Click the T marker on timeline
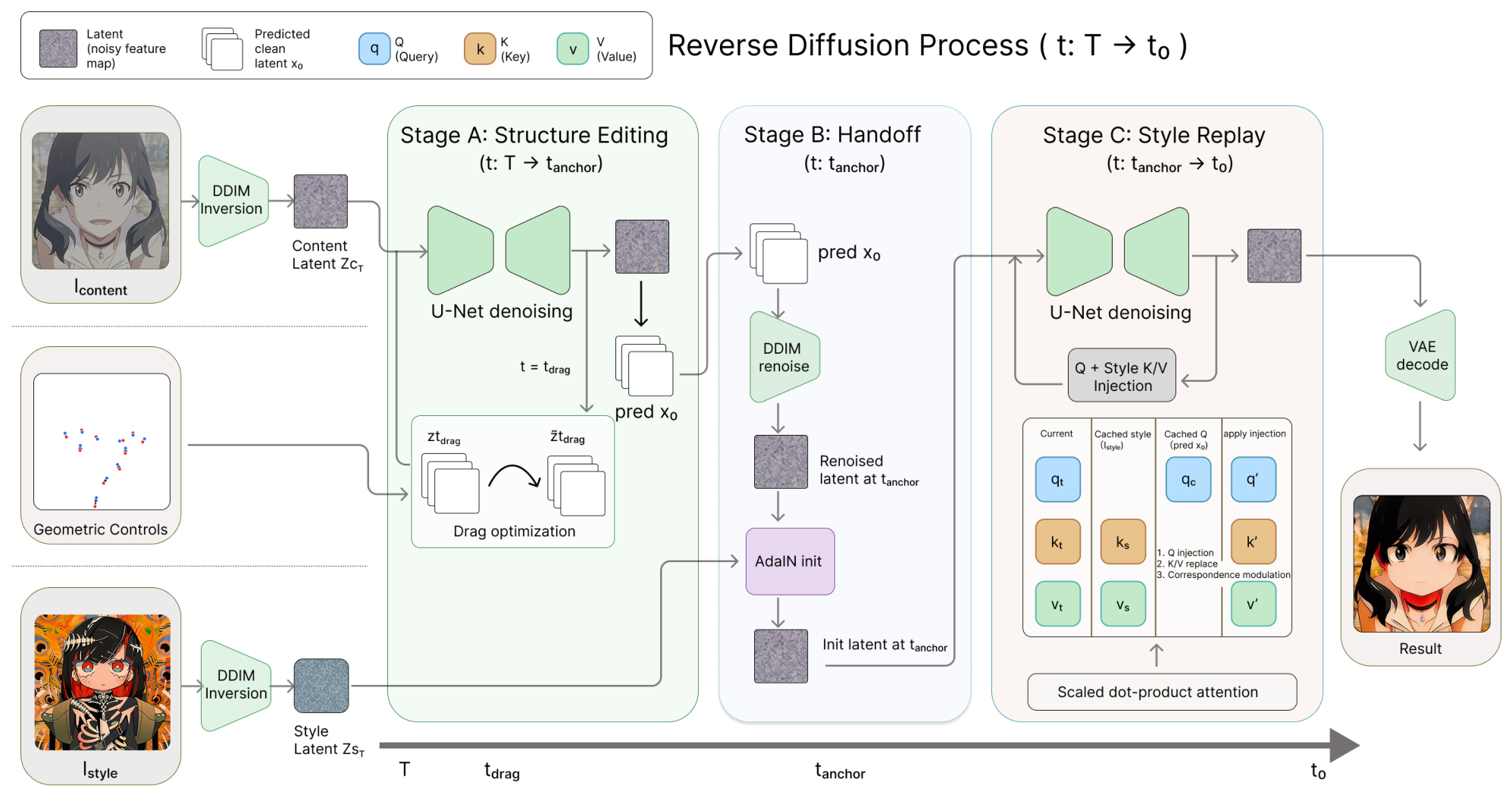This screenshot has height=797, width=1512. tap(405, 770)
